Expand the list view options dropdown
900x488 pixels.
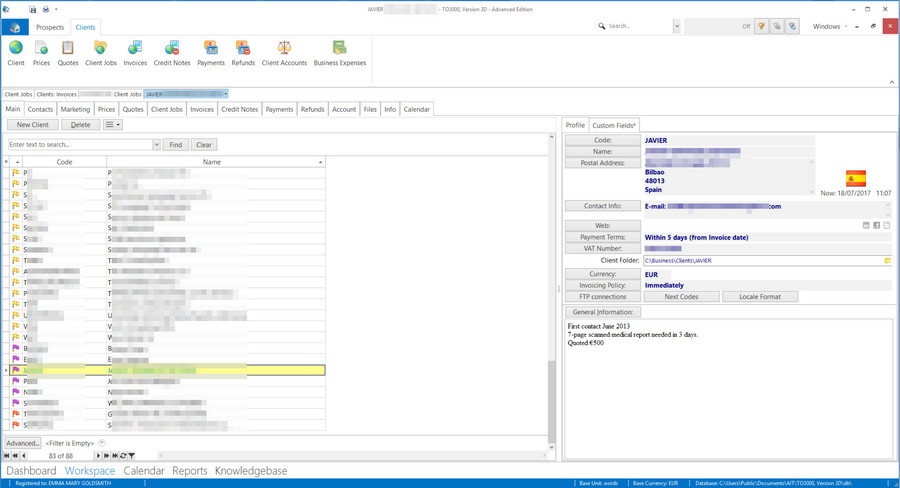coord(113,125)
